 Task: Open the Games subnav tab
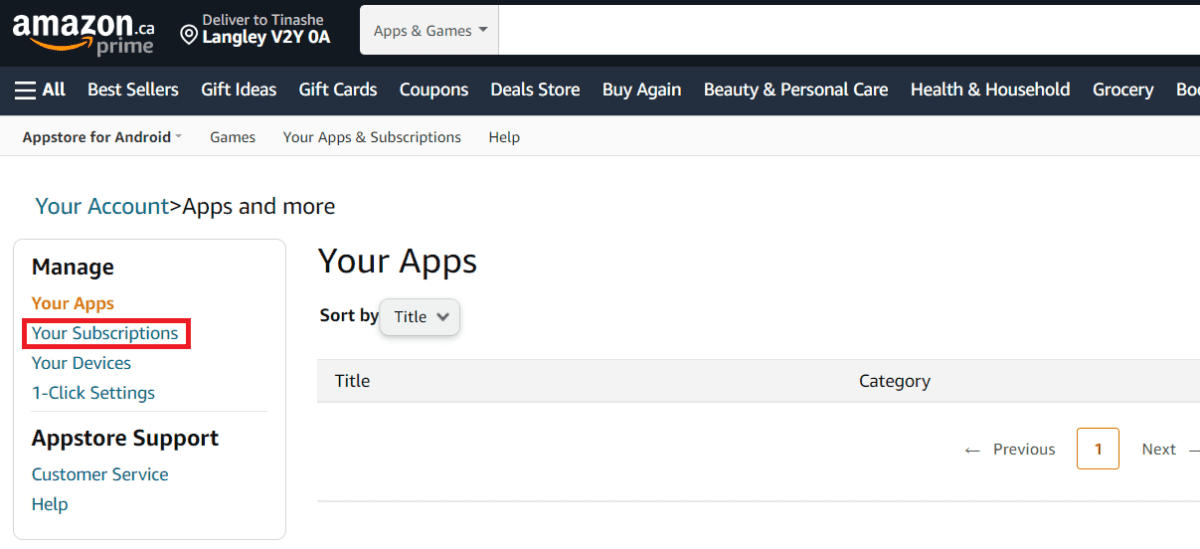tap(233, 137)
